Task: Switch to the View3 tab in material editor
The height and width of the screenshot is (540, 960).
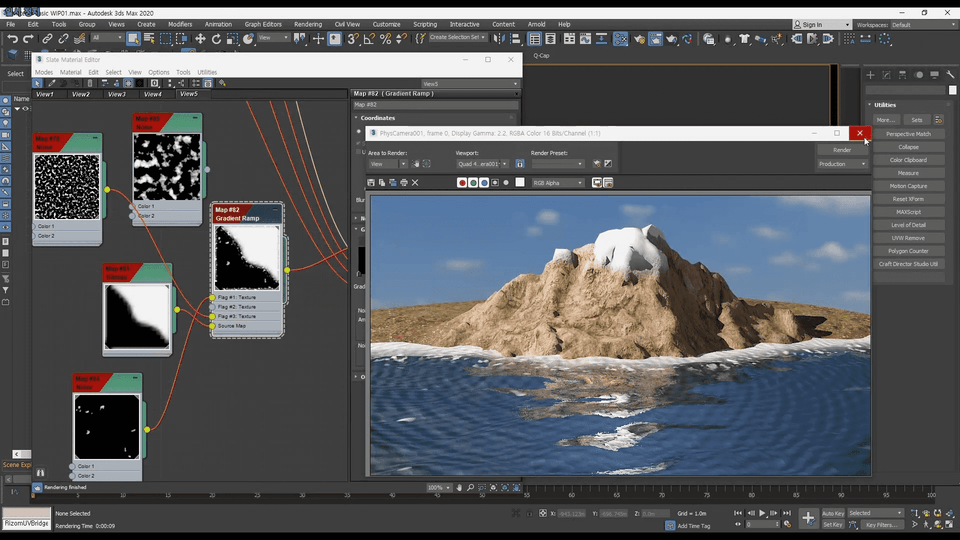Action: click(x=117, y=94)
